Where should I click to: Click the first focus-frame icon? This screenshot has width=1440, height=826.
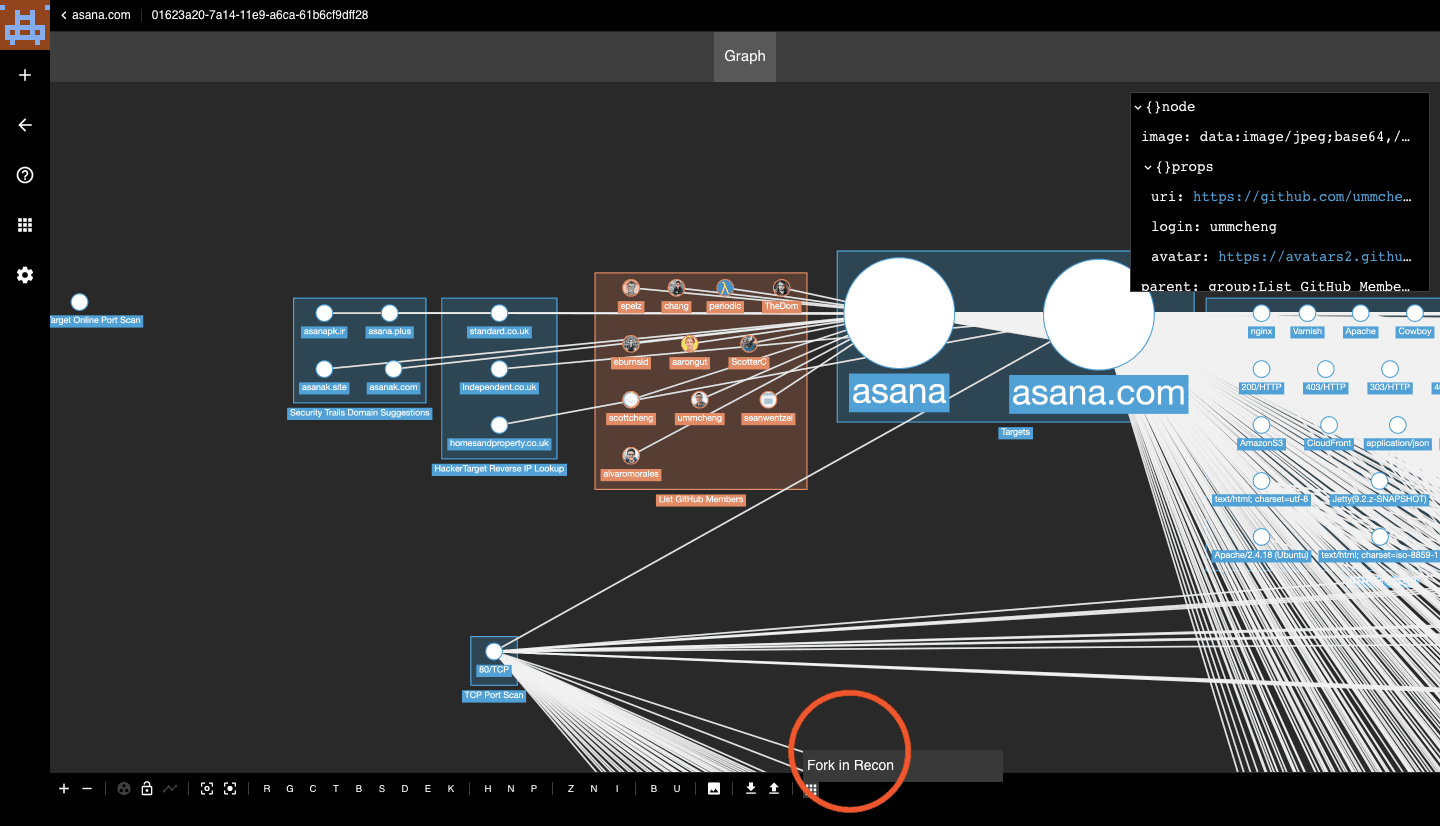click(x=207, y=789)
